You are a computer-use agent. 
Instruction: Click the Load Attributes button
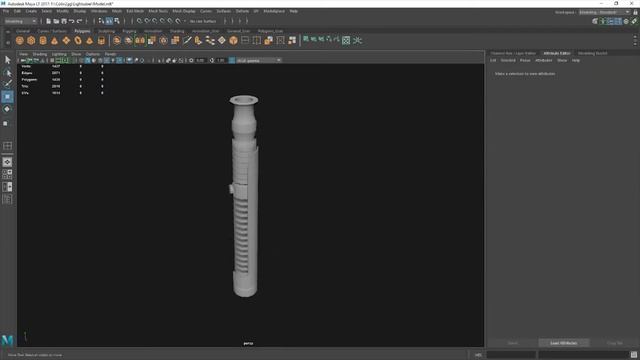point(564,343)
